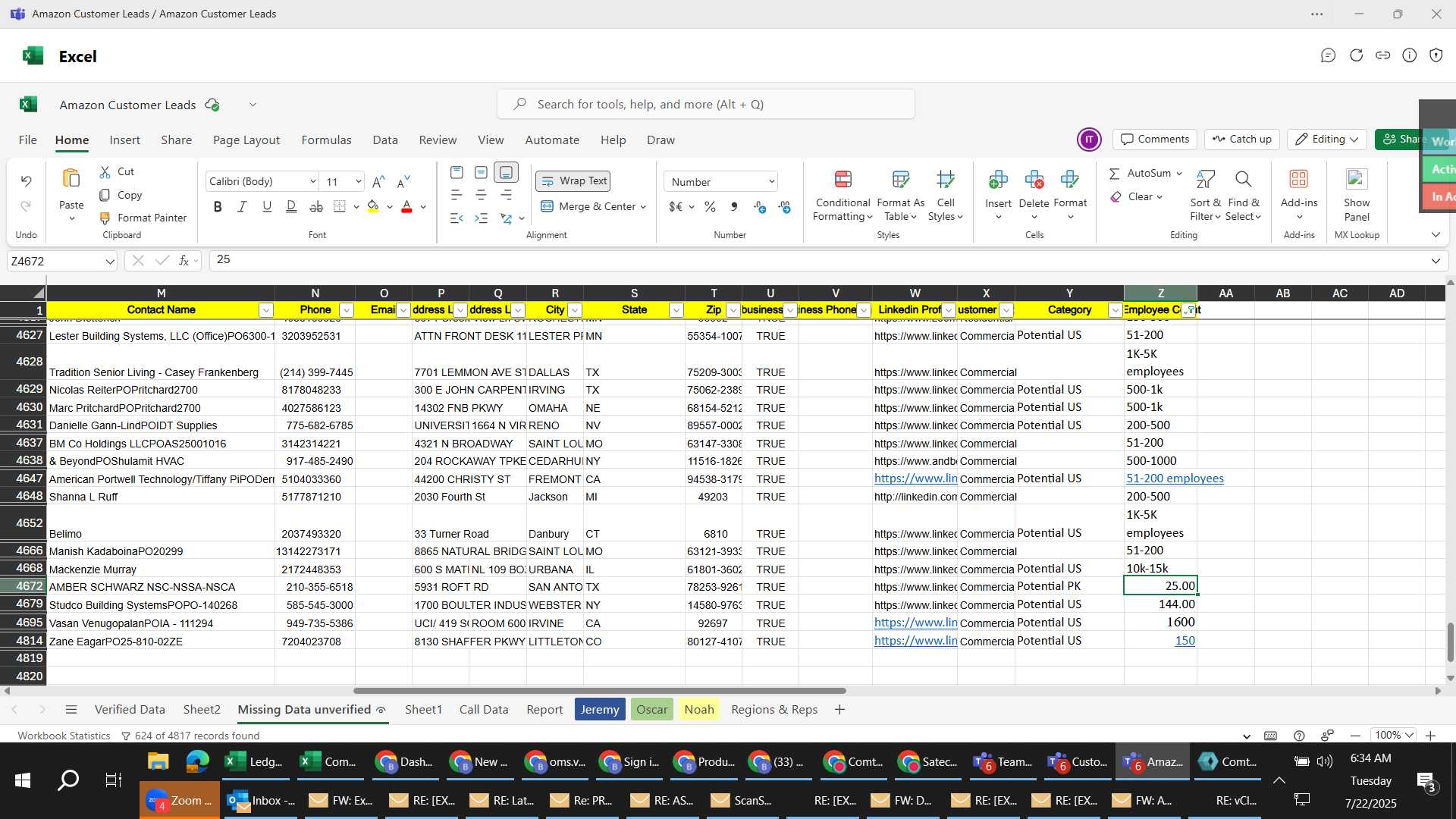The height and width of the screenshot is (819, 1456).
Task: Click the refresh icon in title bar
Action: [x=1356, y=55]
